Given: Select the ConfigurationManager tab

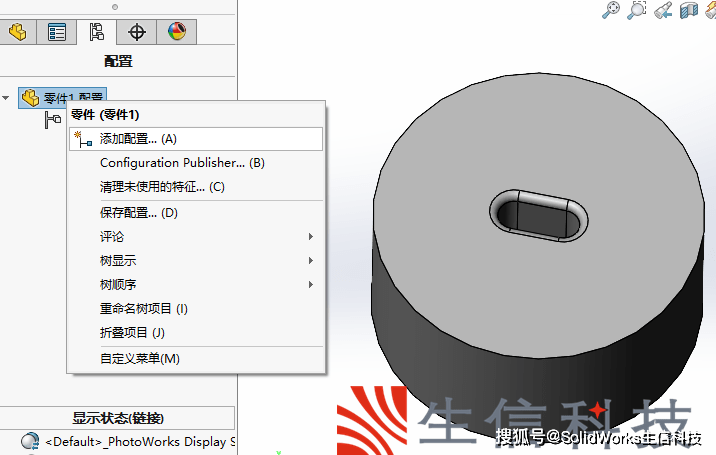Looking at the screenshot, I should pos(96,32).
